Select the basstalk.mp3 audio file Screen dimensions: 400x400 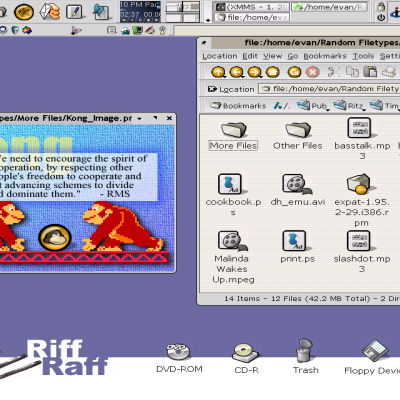point(362,138)
